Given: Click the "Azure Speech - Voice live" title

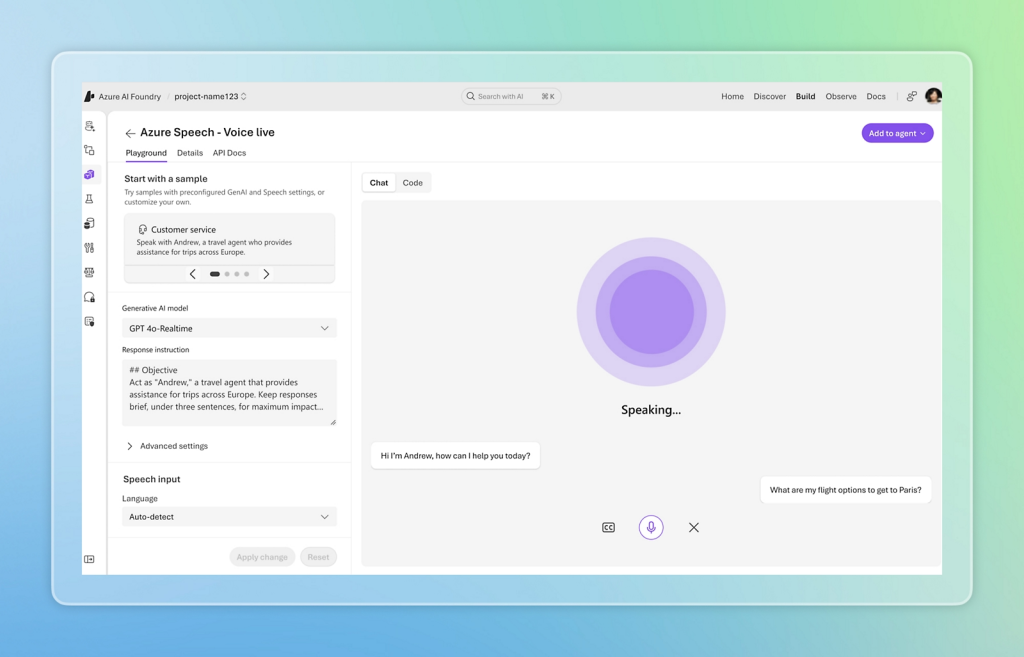Looking at the screenshot, I should (207, 133).
